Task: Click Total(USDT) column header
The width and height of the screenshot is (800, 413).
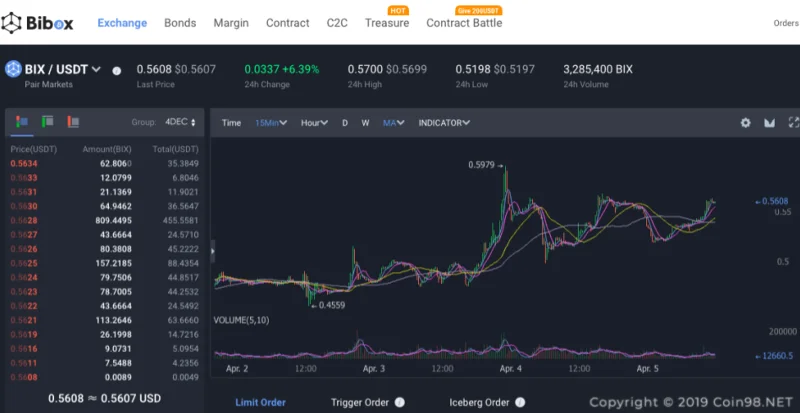Action: coord(176,149)
